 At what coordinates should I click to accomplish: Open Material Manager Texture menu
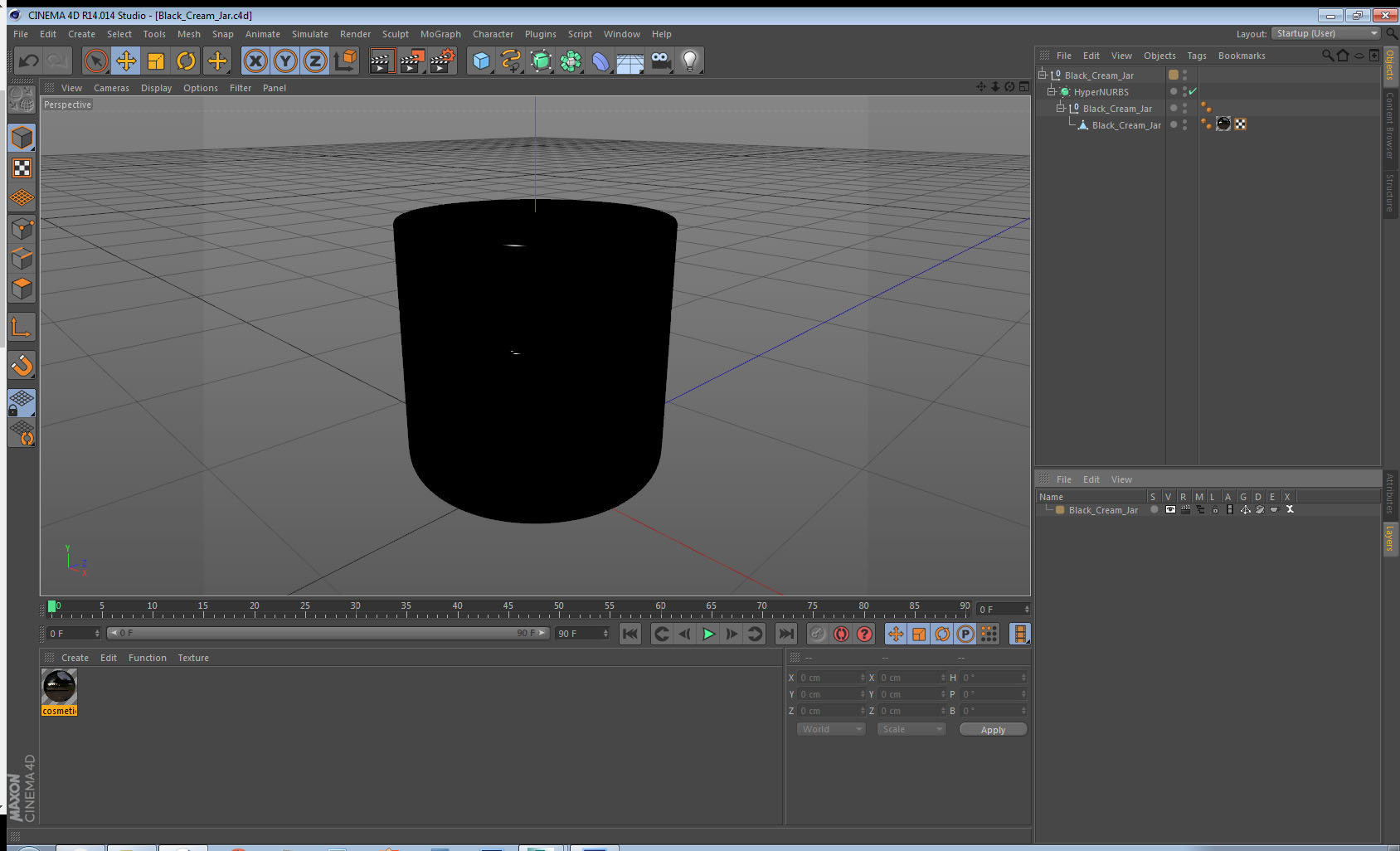(x=193, y=658)
